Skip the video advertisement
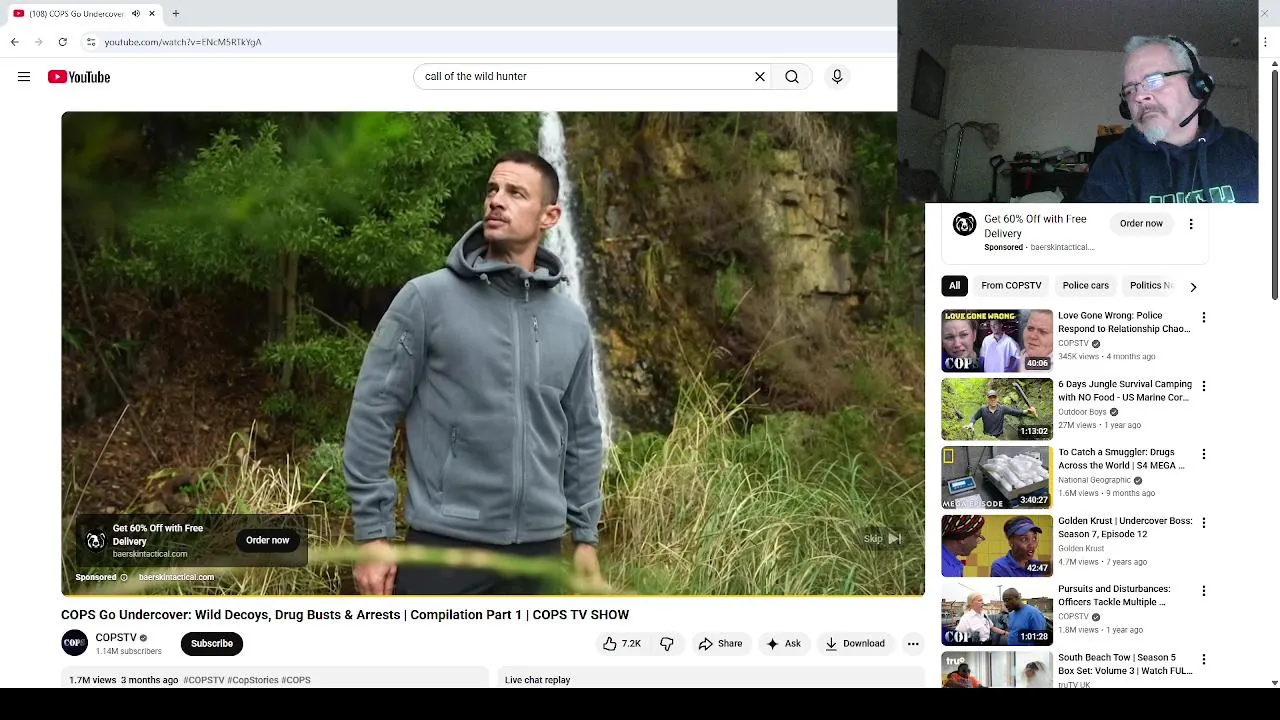The width and height of the screenshot is (1280, 720). click(883, 540)
